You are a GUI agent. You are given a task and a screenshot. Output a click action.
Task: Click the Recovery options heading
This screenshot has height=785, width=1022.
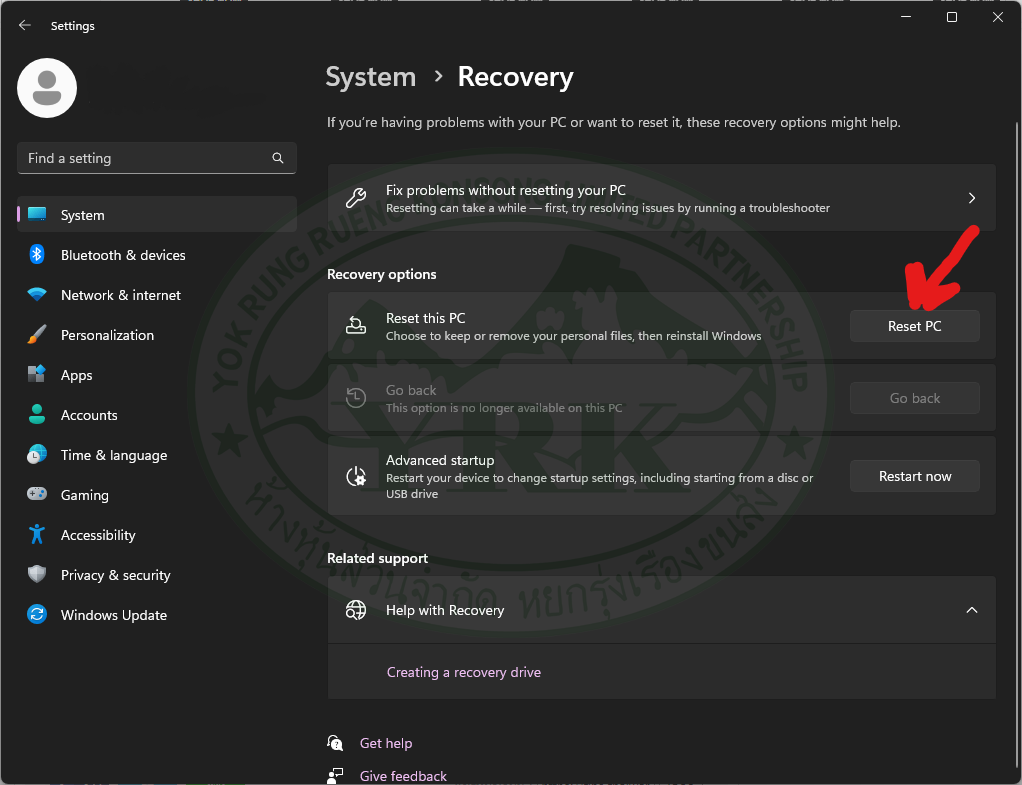381,274
